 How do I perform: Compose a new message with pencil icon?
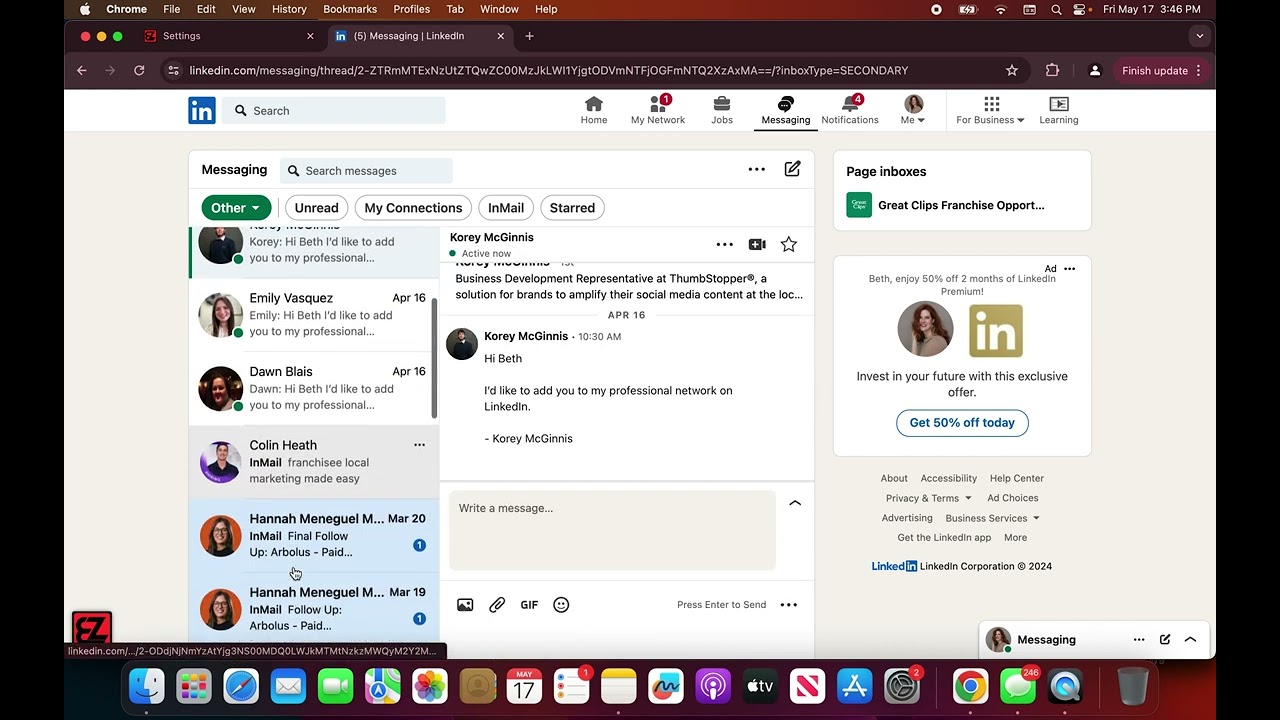[792, 169]
